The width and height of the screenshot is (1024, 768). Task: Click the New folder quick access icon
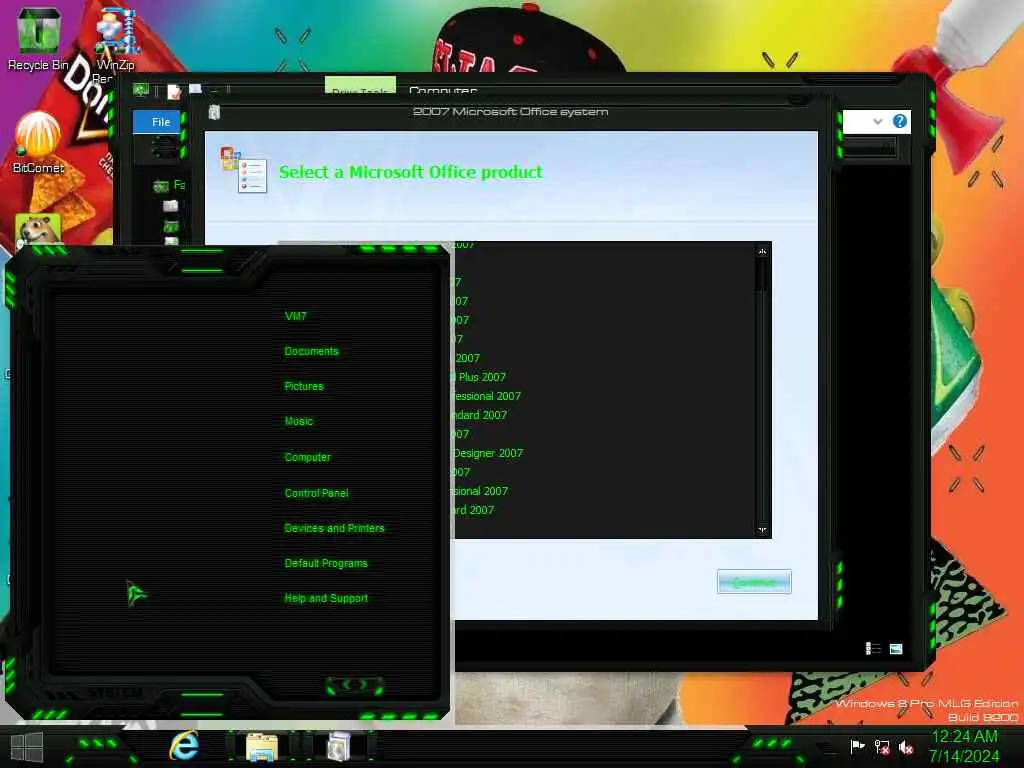coord(195,89)
